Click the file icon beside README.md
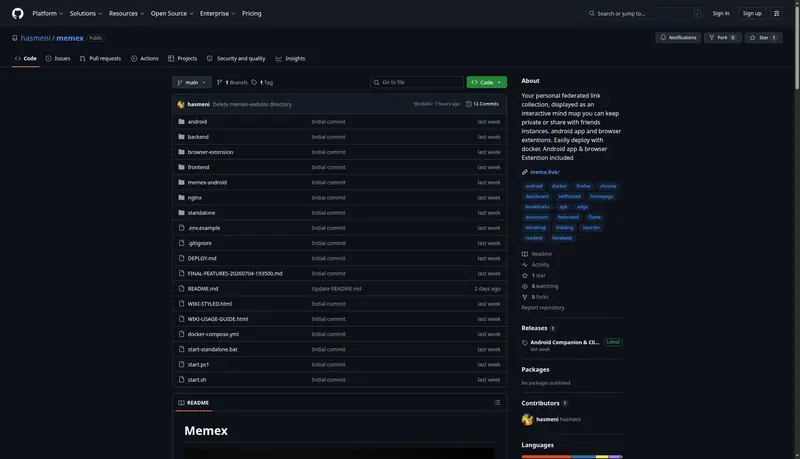 click(181, 289)
